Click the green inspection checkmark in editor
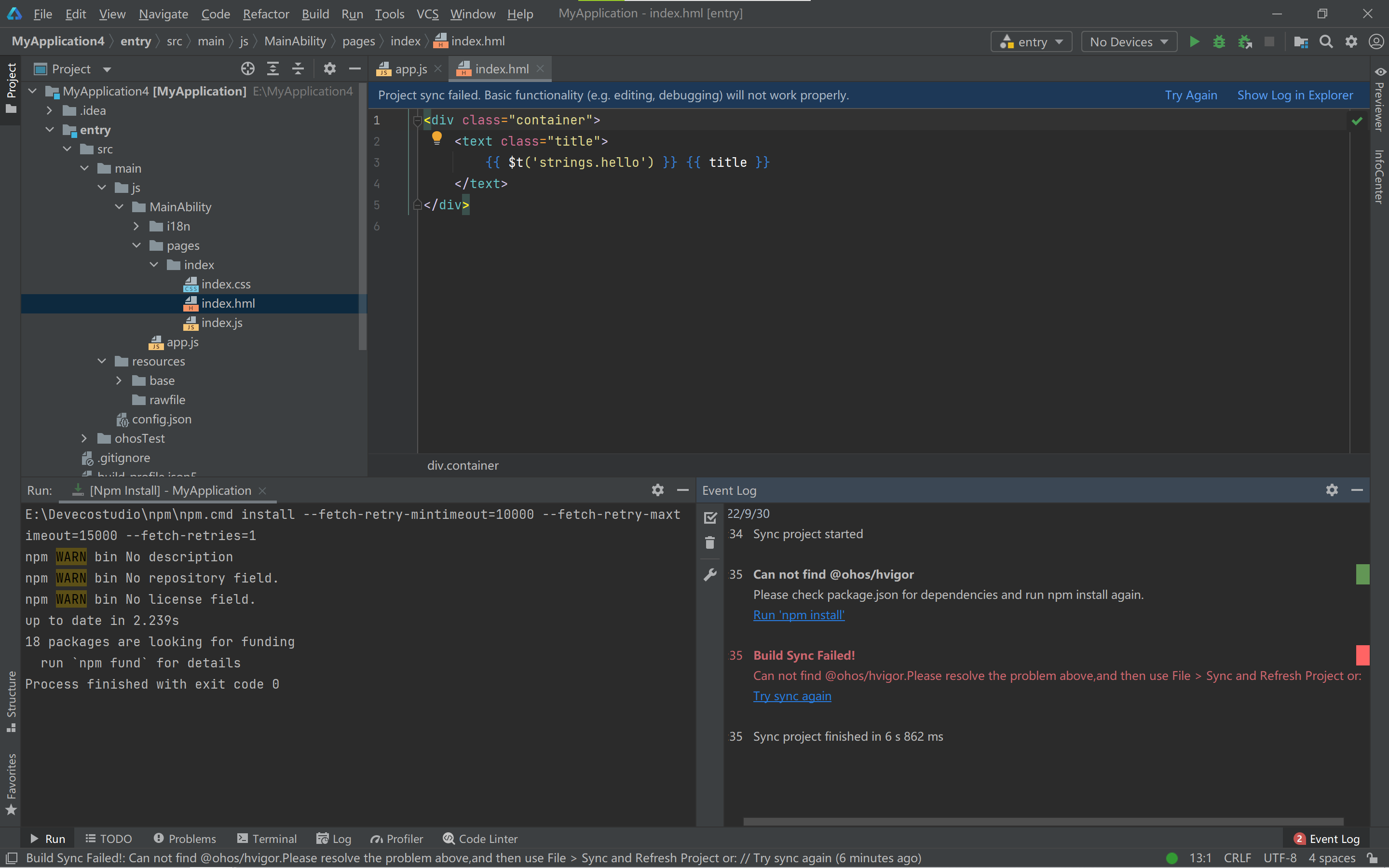The image size is (1389, 868). (x=1357, y=121)
